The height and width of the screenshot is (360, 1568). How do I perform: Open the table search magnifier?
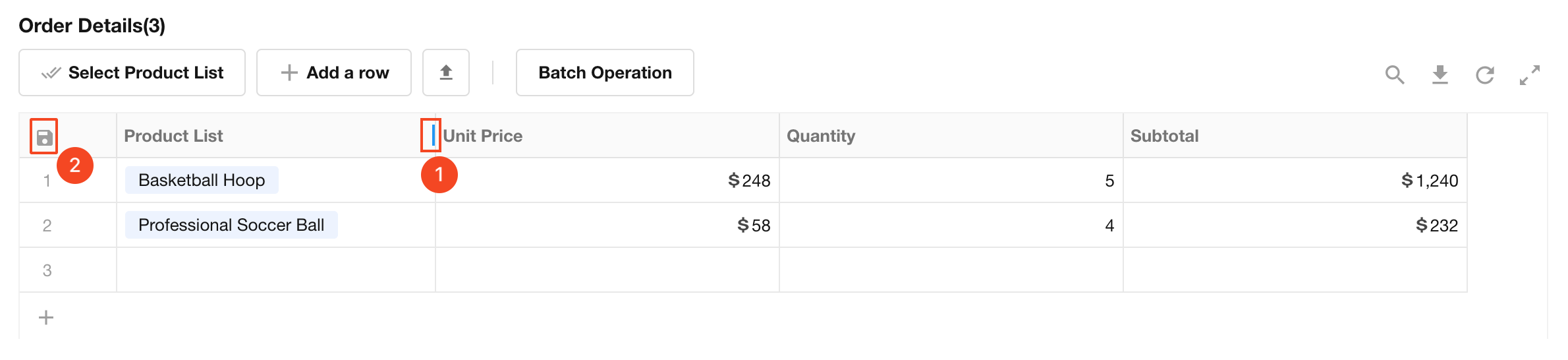(1394, 75)
